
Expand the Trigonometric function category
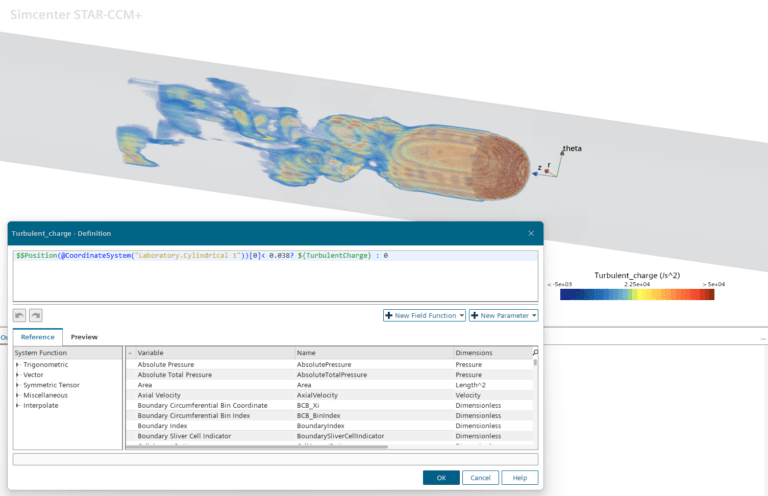click(17, 365)
